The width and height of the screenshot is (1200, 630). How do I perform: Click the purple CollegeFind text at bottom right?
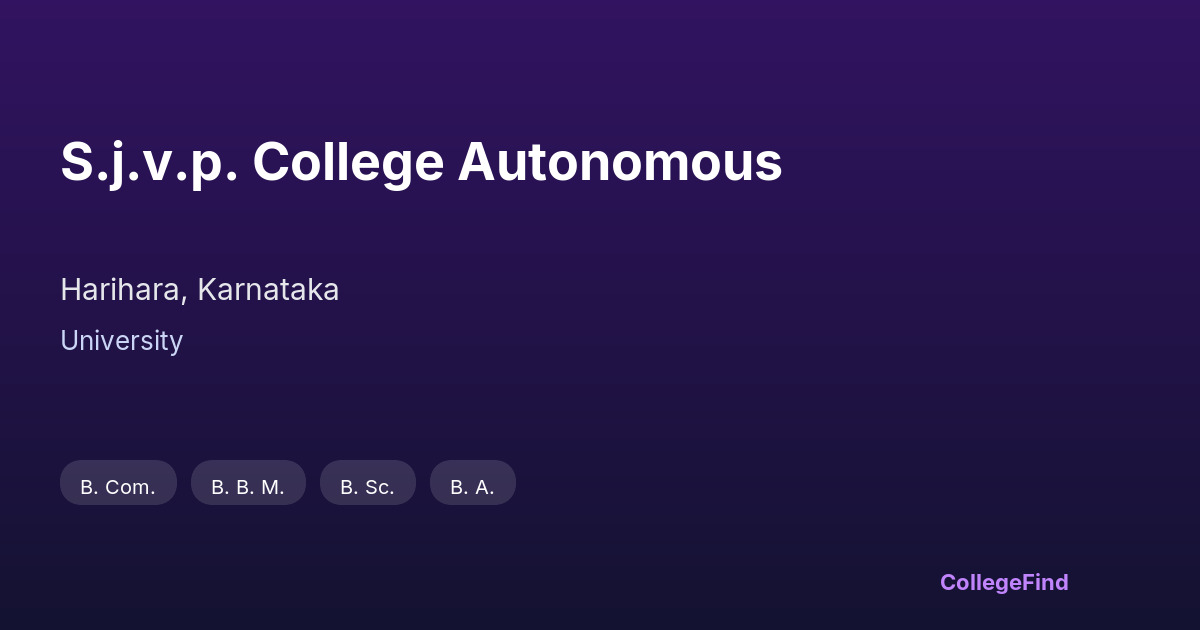pyautogui.click(x=1003, y=582)
